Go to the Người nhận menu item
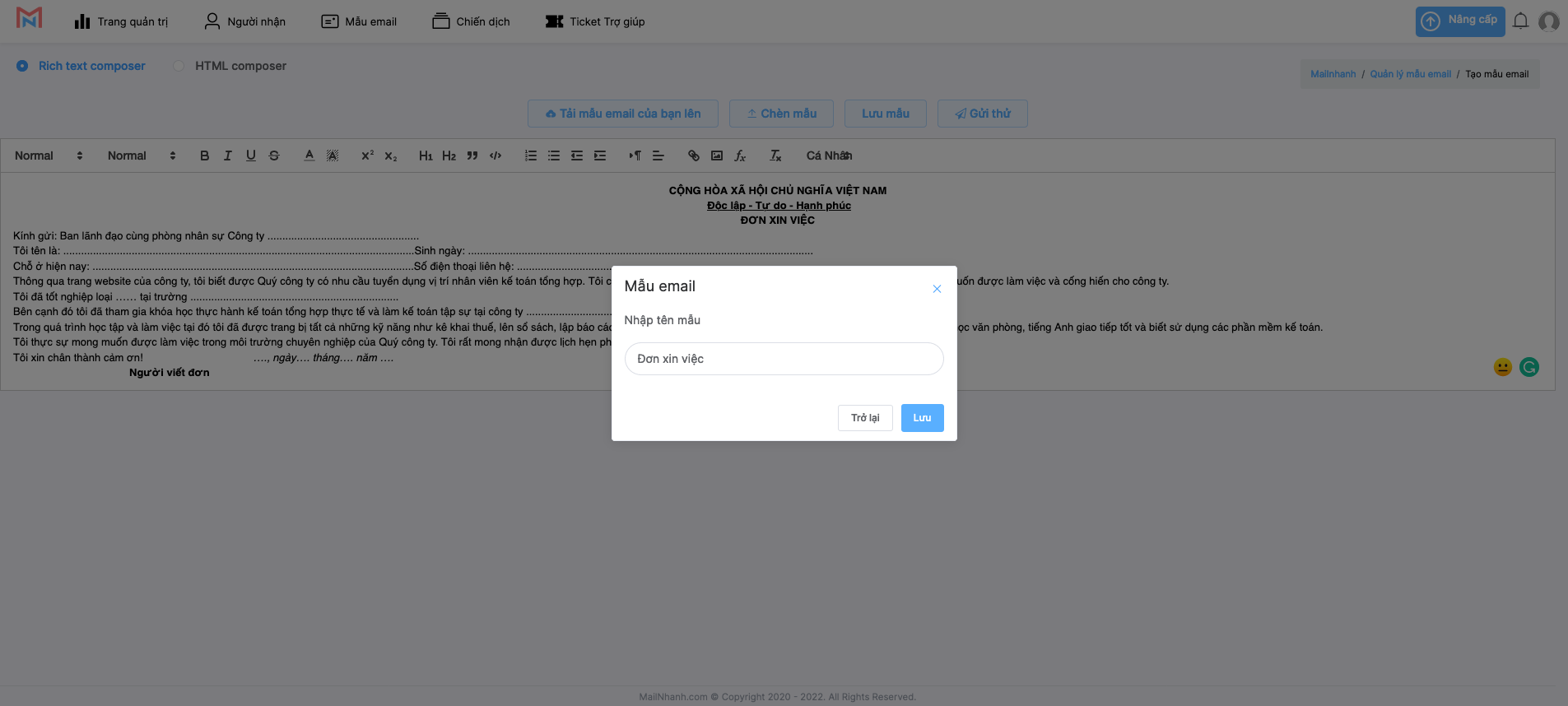 click(244, 21)
